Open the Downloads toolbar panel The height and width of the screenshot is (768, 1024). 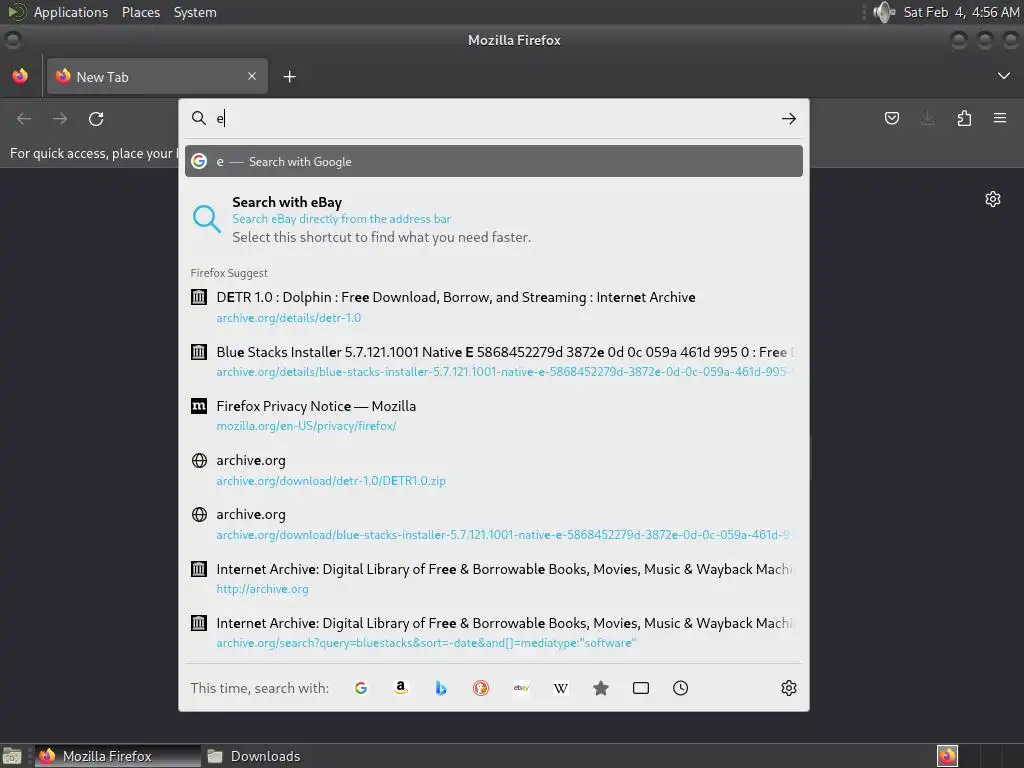tap(927, 118)
